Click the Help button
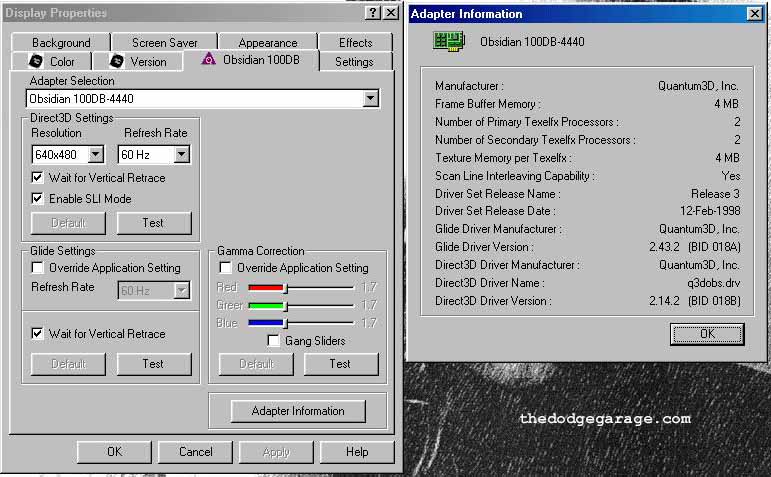Screen dimensions: 771x477 357,451
